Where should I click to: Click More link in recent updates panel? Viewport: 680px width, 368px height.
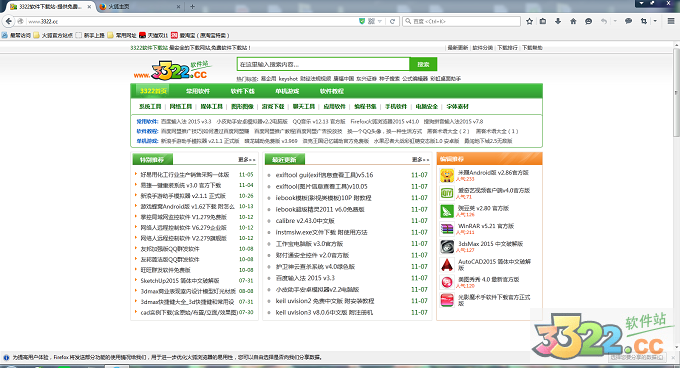[420, 160]
